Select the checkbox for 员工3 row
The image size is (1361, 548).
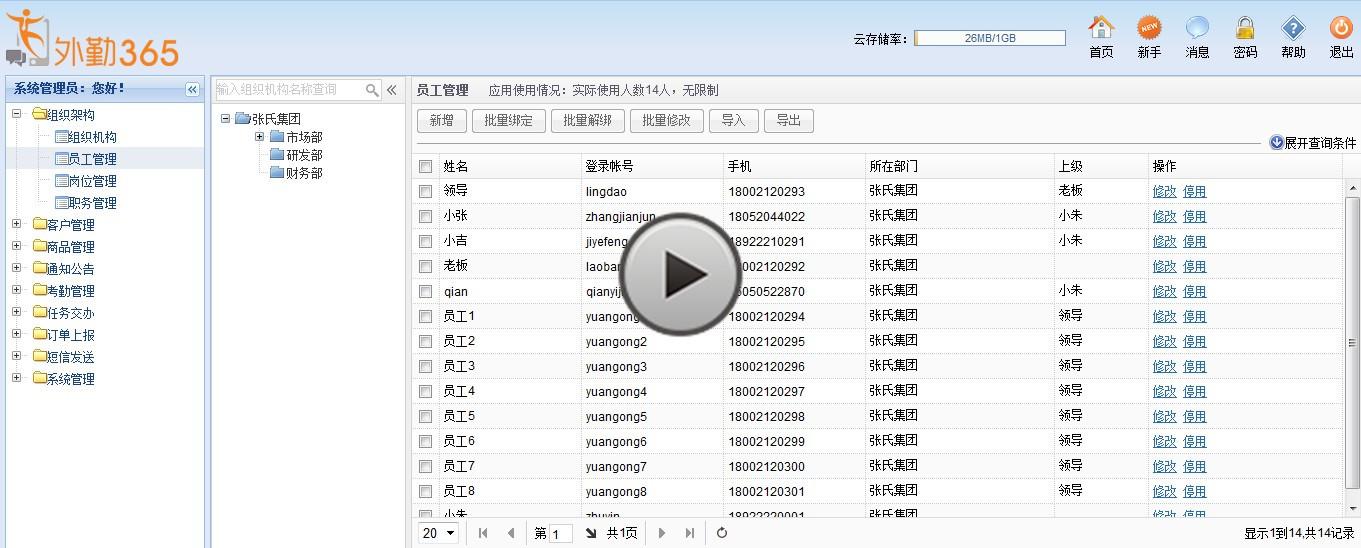(426, 367)
